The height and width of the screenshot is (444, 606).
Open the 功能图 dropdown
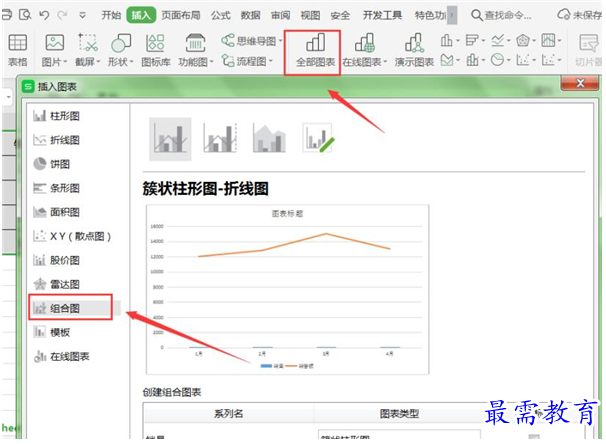click(x=196, y=50)
